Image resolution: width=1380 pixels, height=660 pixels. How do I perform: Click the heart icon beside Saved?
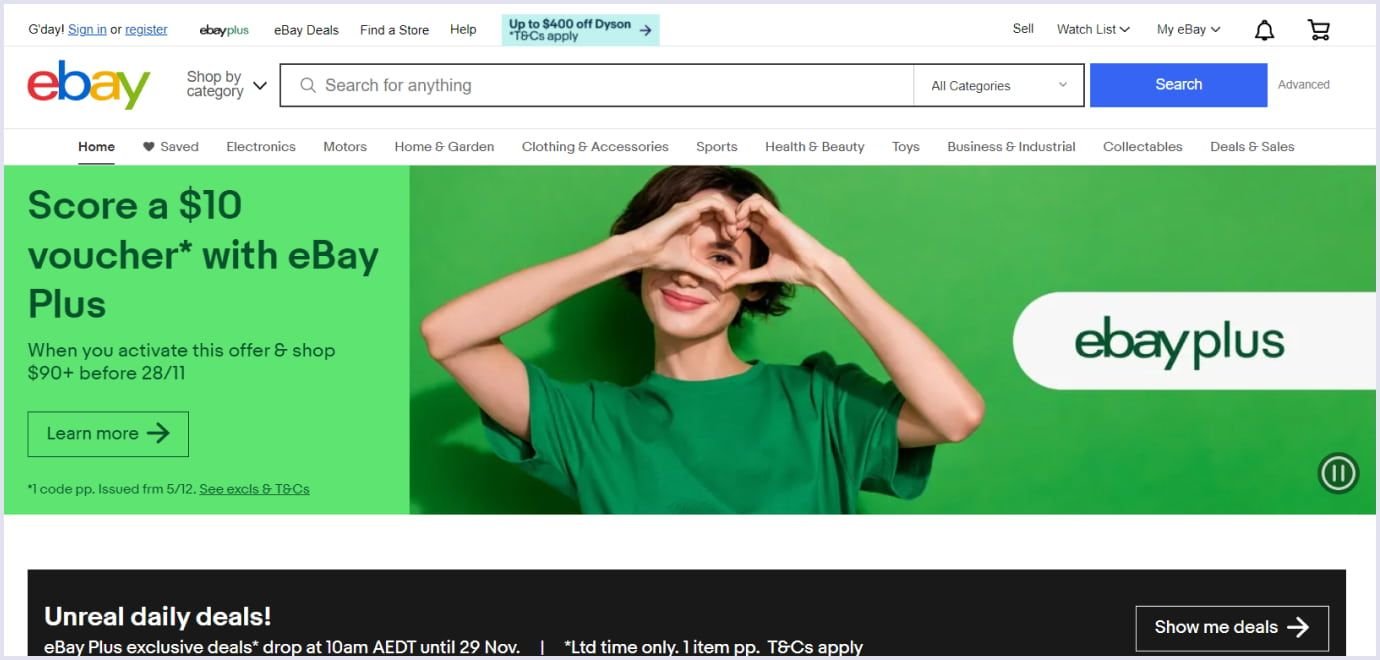click(x=148, y=147)
